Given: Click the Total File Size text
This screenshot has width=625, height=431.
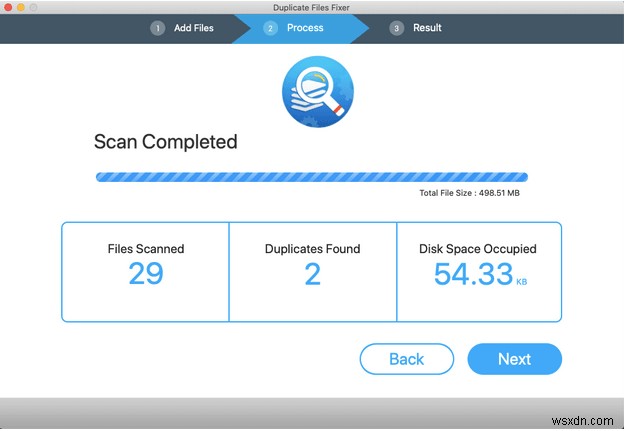Looking at the screenshot, I should [x=469, y=193].
